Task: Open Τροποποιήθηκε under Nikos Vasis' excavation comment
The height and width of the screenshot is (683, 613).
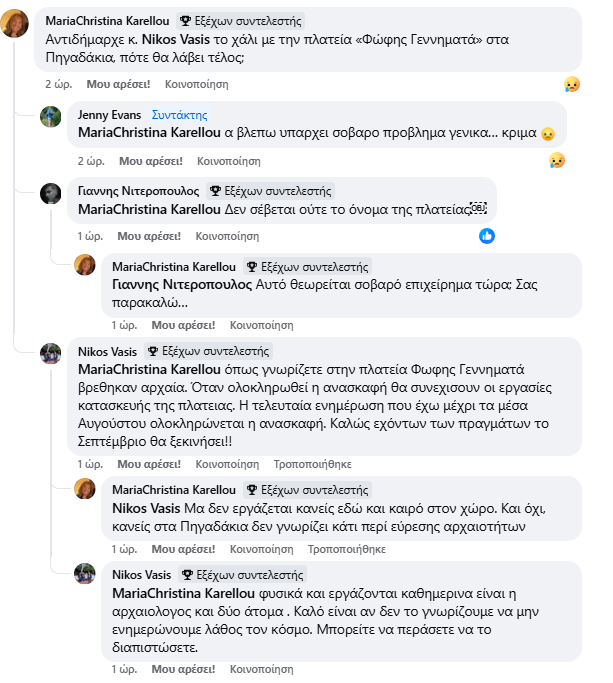Action: (x=313, y=464)
